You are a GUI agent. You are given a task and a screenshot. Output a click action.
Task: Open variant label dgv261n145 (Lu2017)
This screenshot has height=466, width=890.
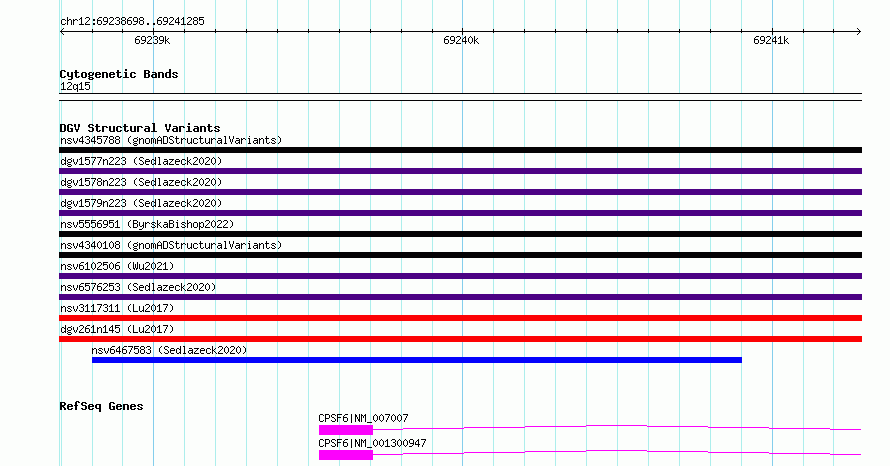point(117,329)
